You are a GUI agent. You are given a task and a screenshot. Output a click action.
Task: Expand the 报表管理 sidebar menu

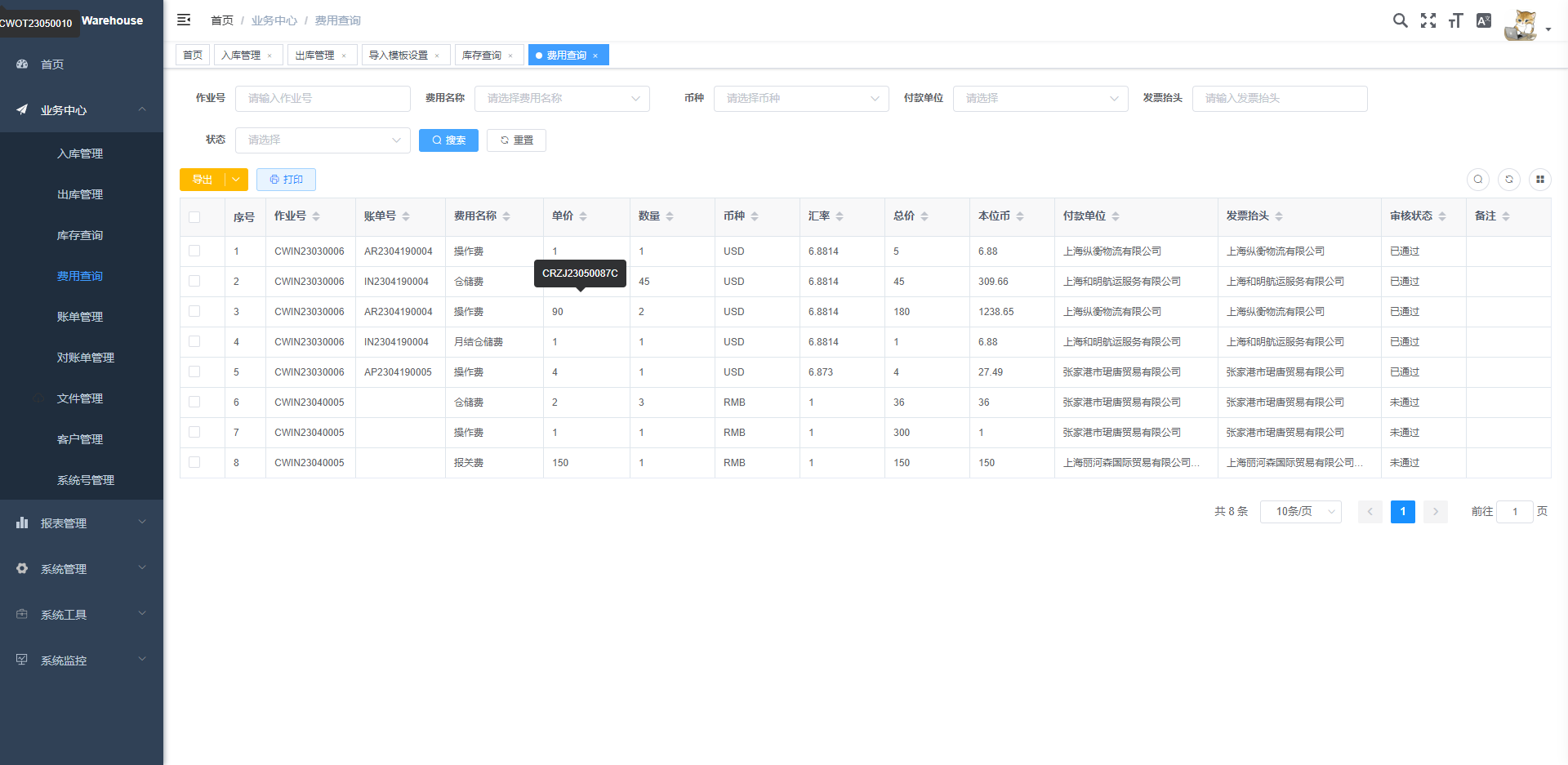point(82,523)
